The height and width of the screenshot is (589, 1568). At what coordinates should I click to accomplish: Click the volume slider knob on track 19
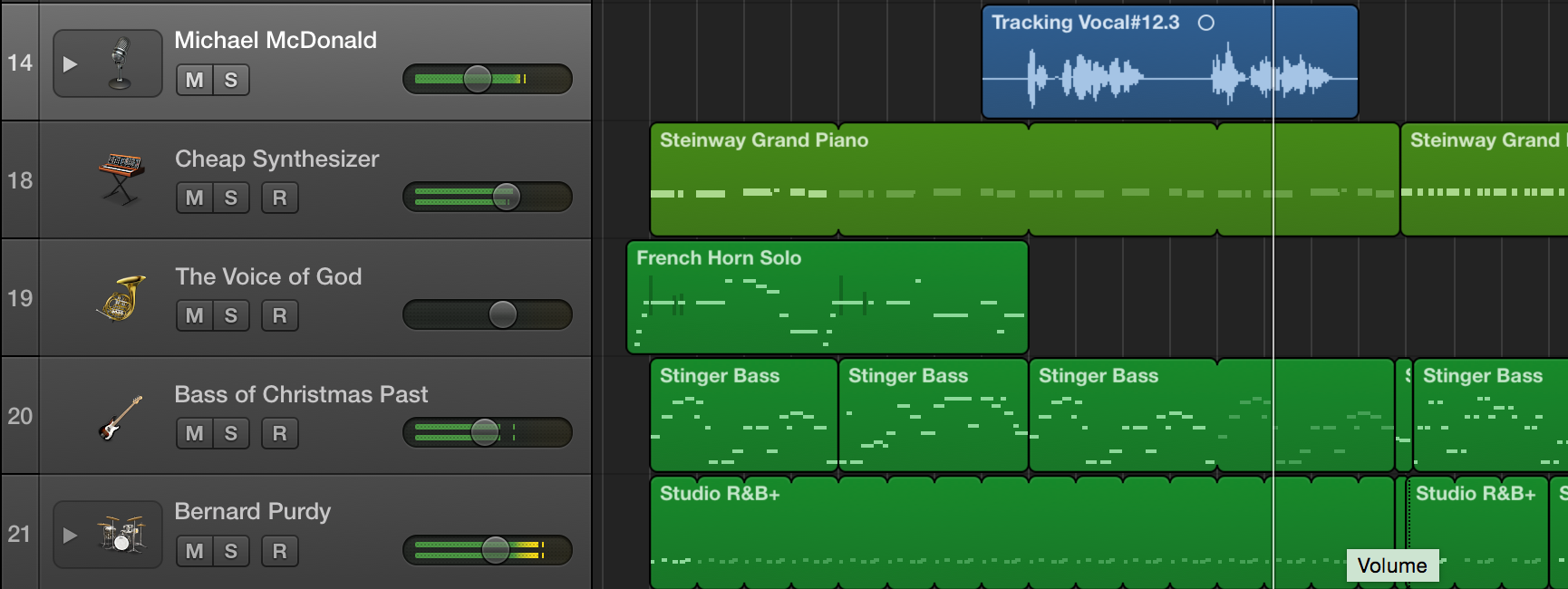[x=502, y=314]
